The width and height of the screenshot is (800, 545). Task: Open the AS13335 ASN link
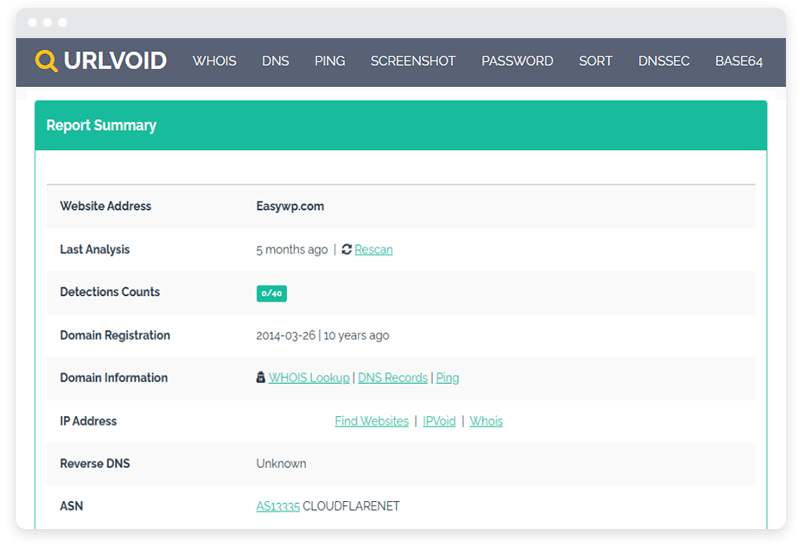pyautogui.click(x=278, y=506)
